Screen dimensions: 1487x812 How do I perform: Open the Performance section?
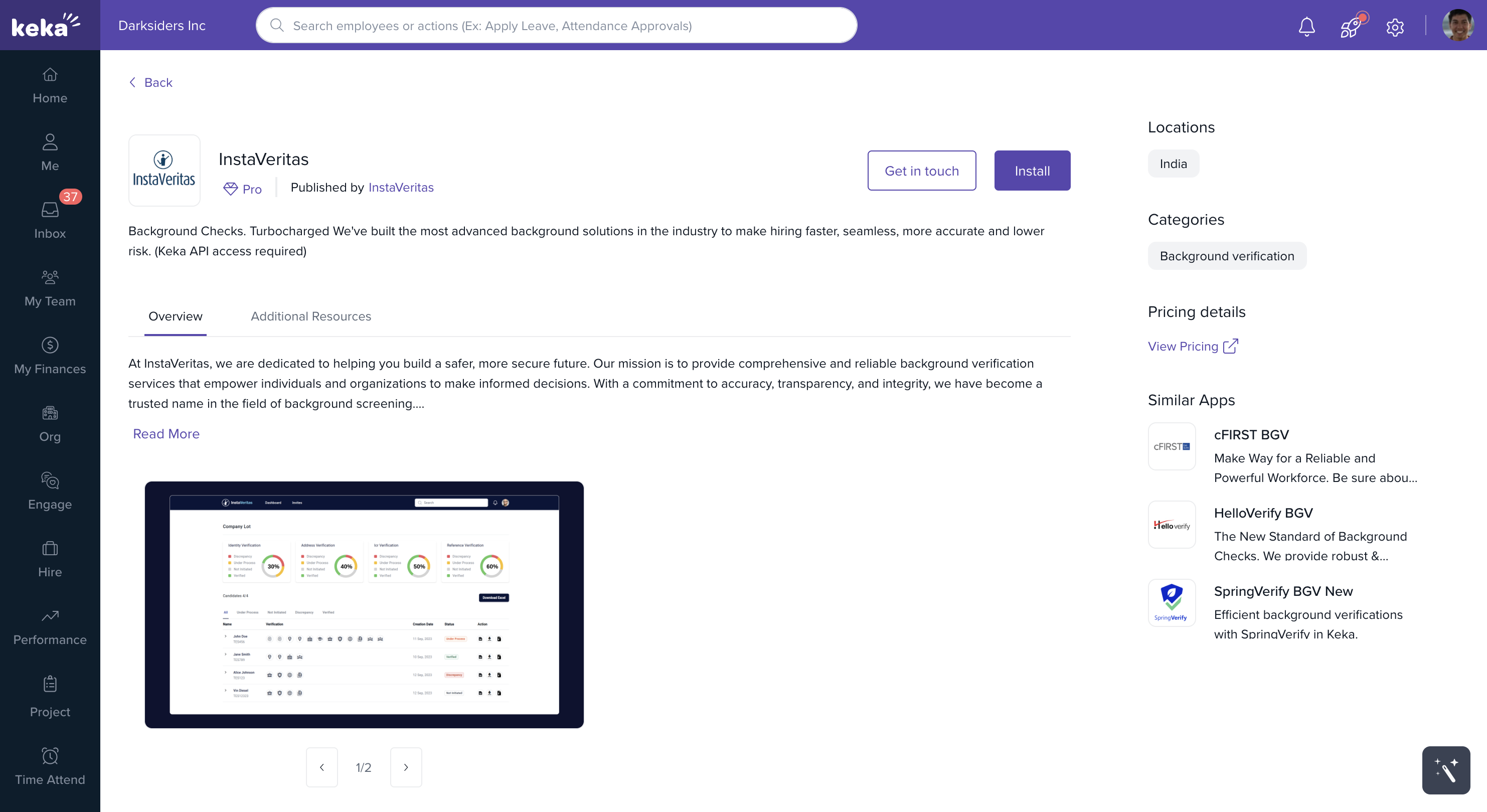tap(50, 627)
